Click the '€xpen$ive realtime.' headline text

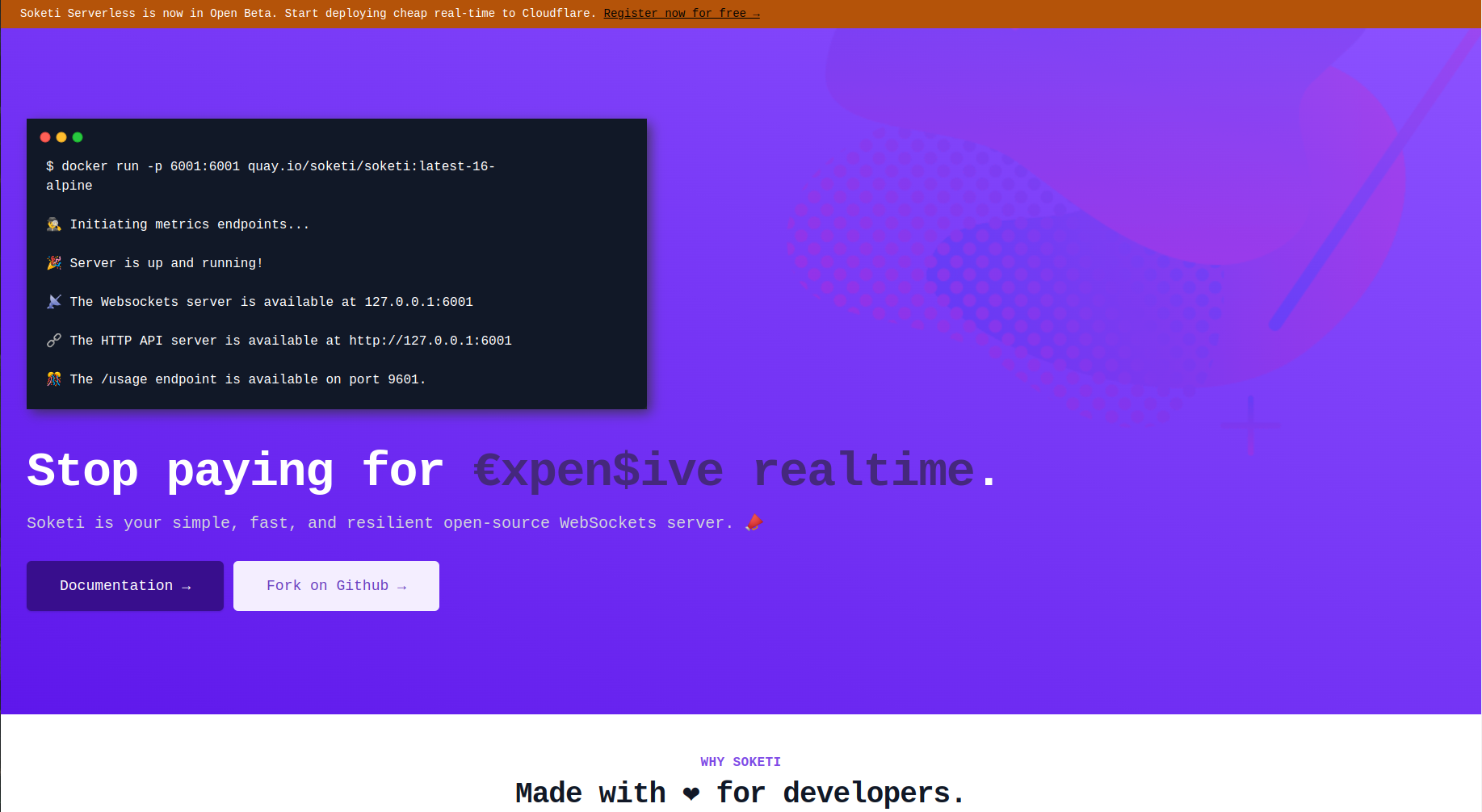tap(736, 471)
